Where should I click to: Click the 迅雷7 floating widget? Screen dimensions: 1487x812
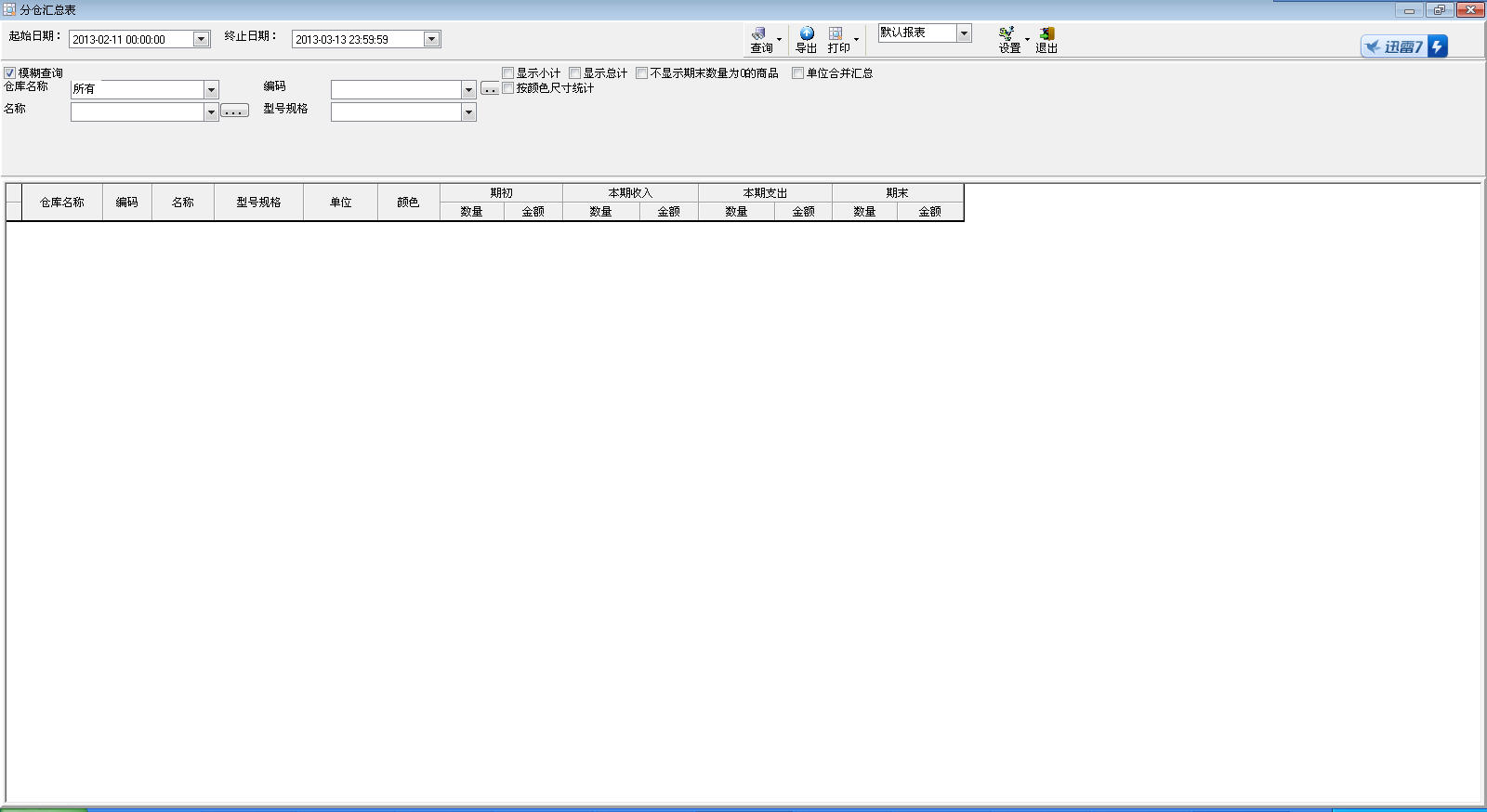(x=1404, y=46)
